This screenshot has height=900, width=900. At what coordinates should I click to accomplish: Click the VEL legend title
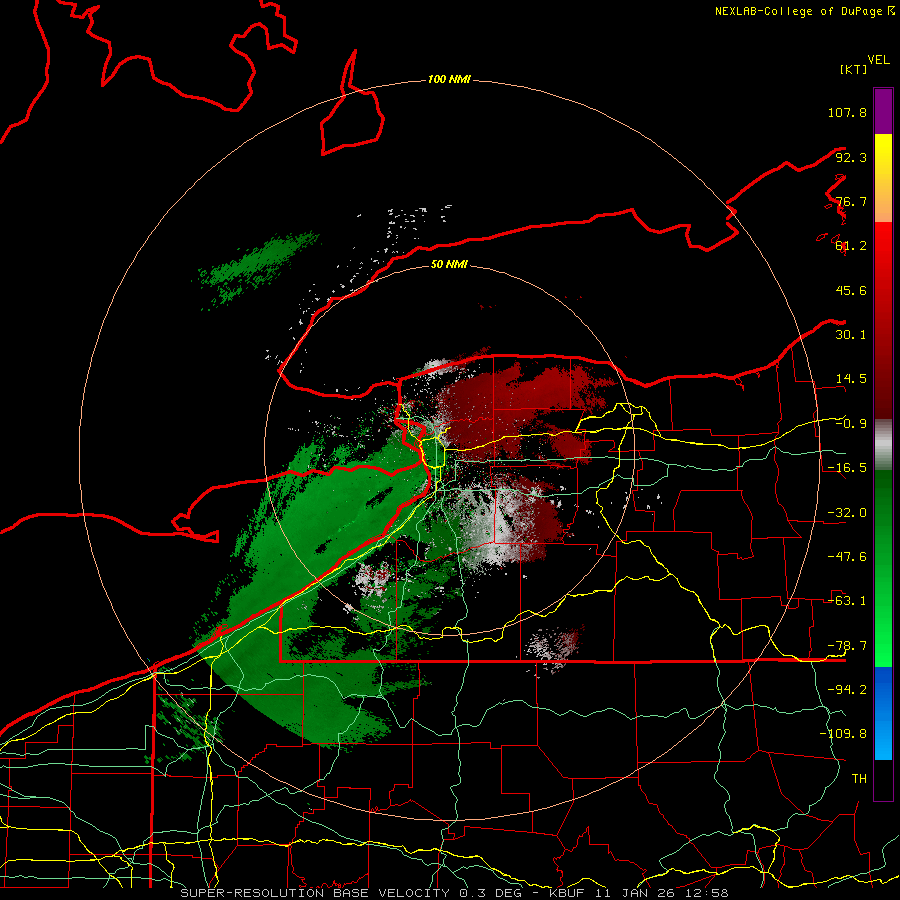point(878,60)
